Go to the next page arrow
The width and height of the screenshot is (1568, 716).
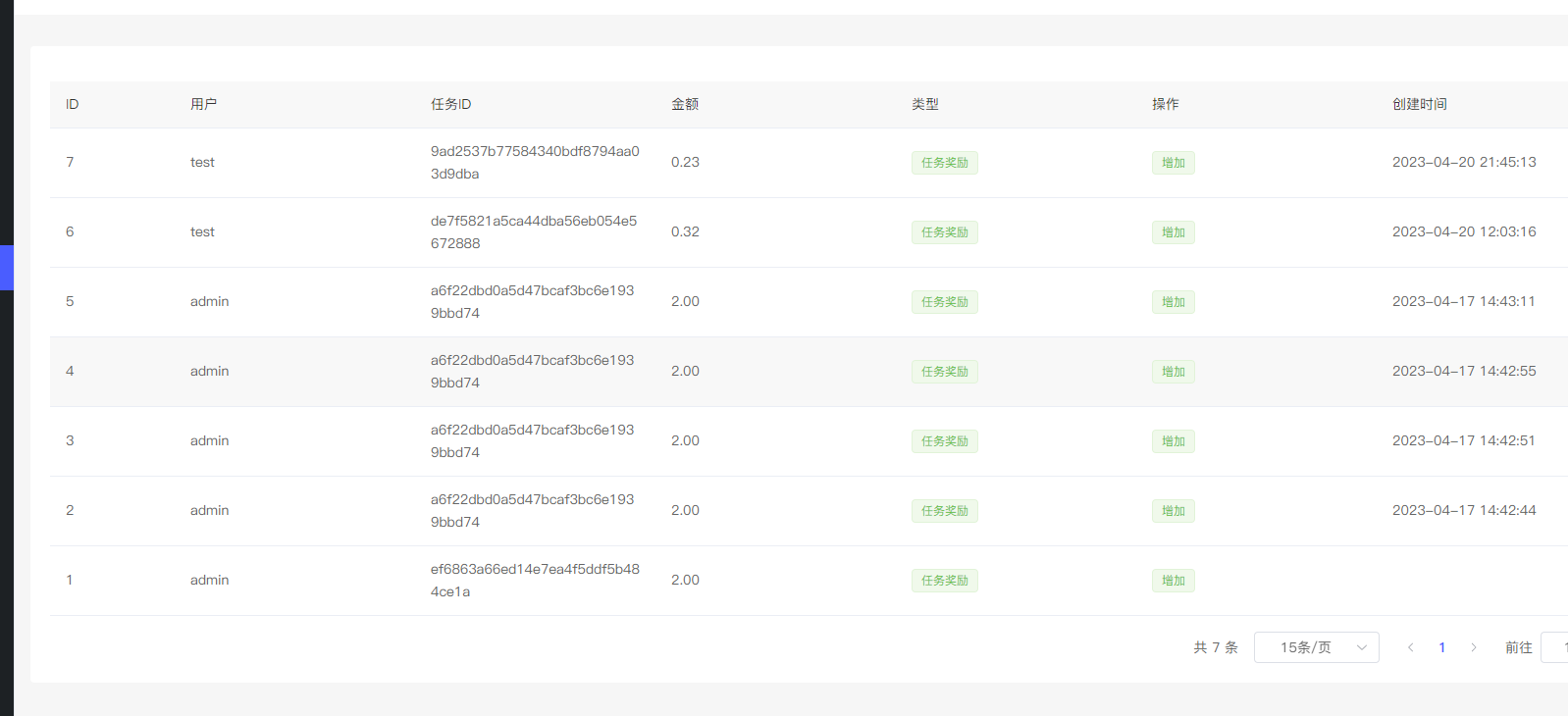point(1473,647)
